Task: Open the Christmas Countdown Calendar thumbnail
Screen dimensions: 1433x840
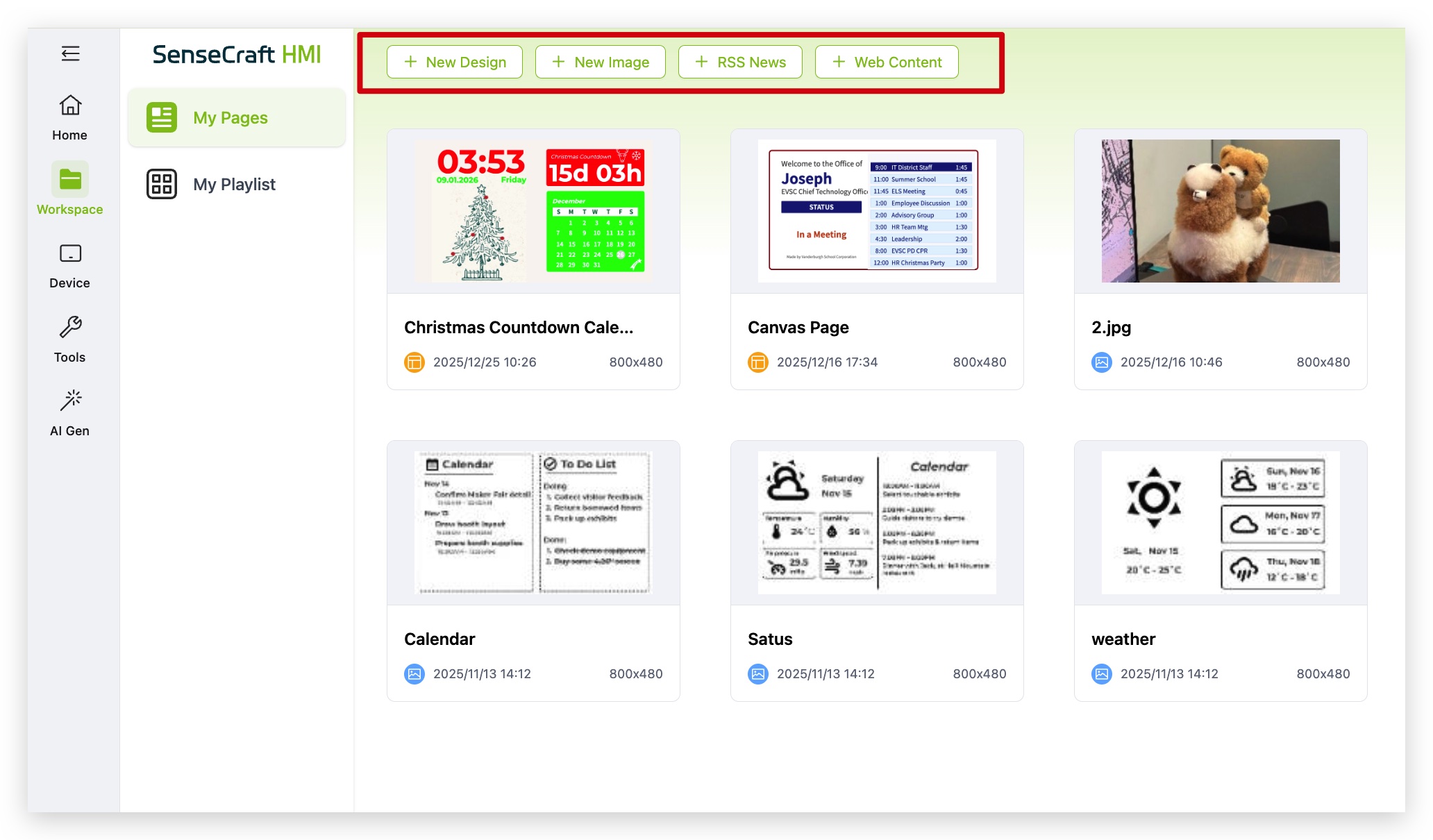Action: tap(533, 211)
